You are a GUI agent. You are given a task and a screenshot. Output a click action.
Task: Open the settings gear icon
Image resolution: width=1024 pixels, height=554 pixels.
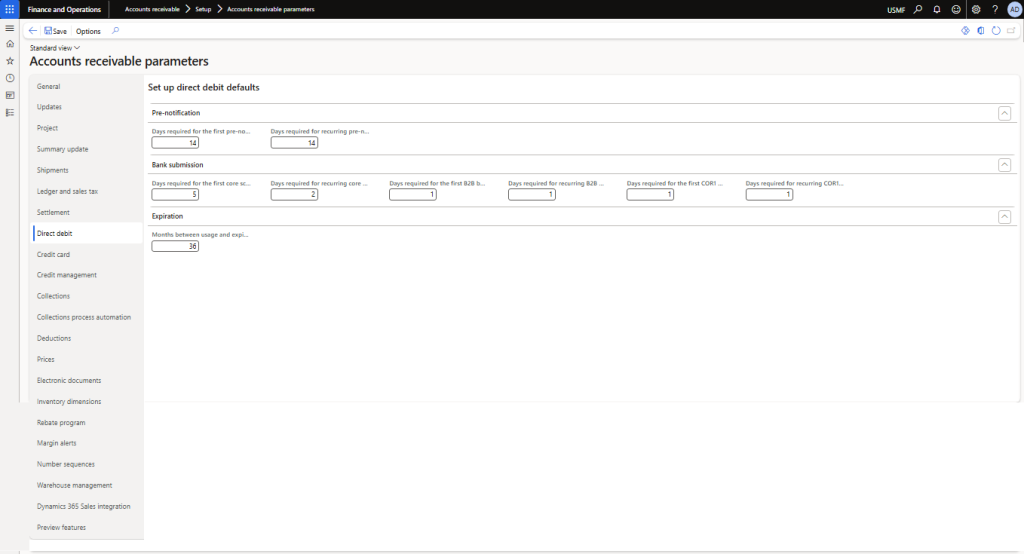(x=976, y=9)
